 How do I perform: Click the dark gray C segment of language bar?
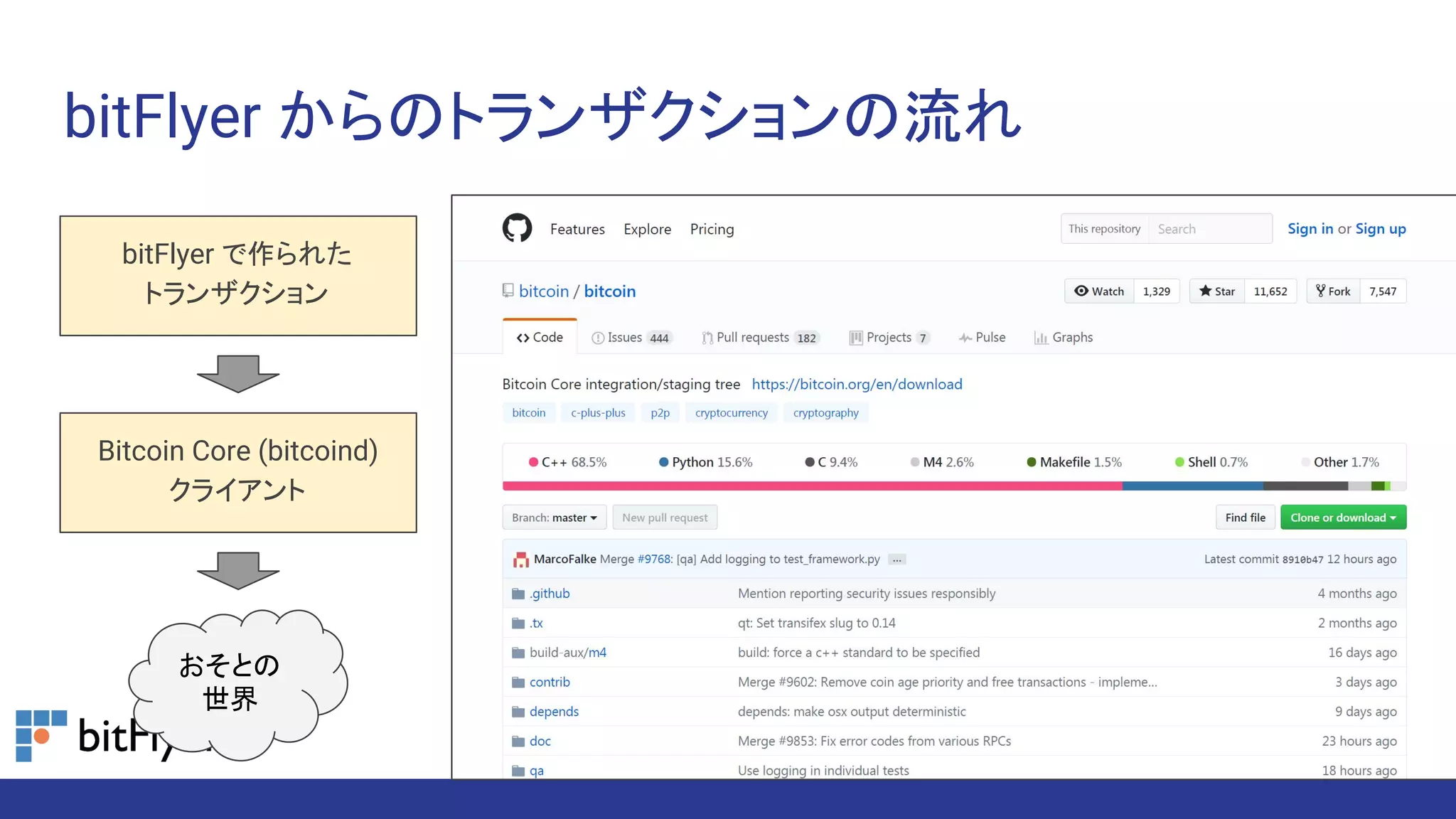point(1306,486)
